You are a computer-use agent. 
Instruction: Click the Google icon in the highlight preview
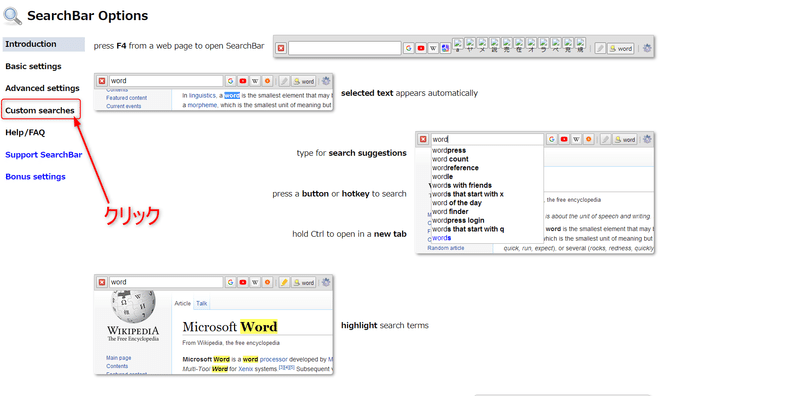tap(231, 282)
